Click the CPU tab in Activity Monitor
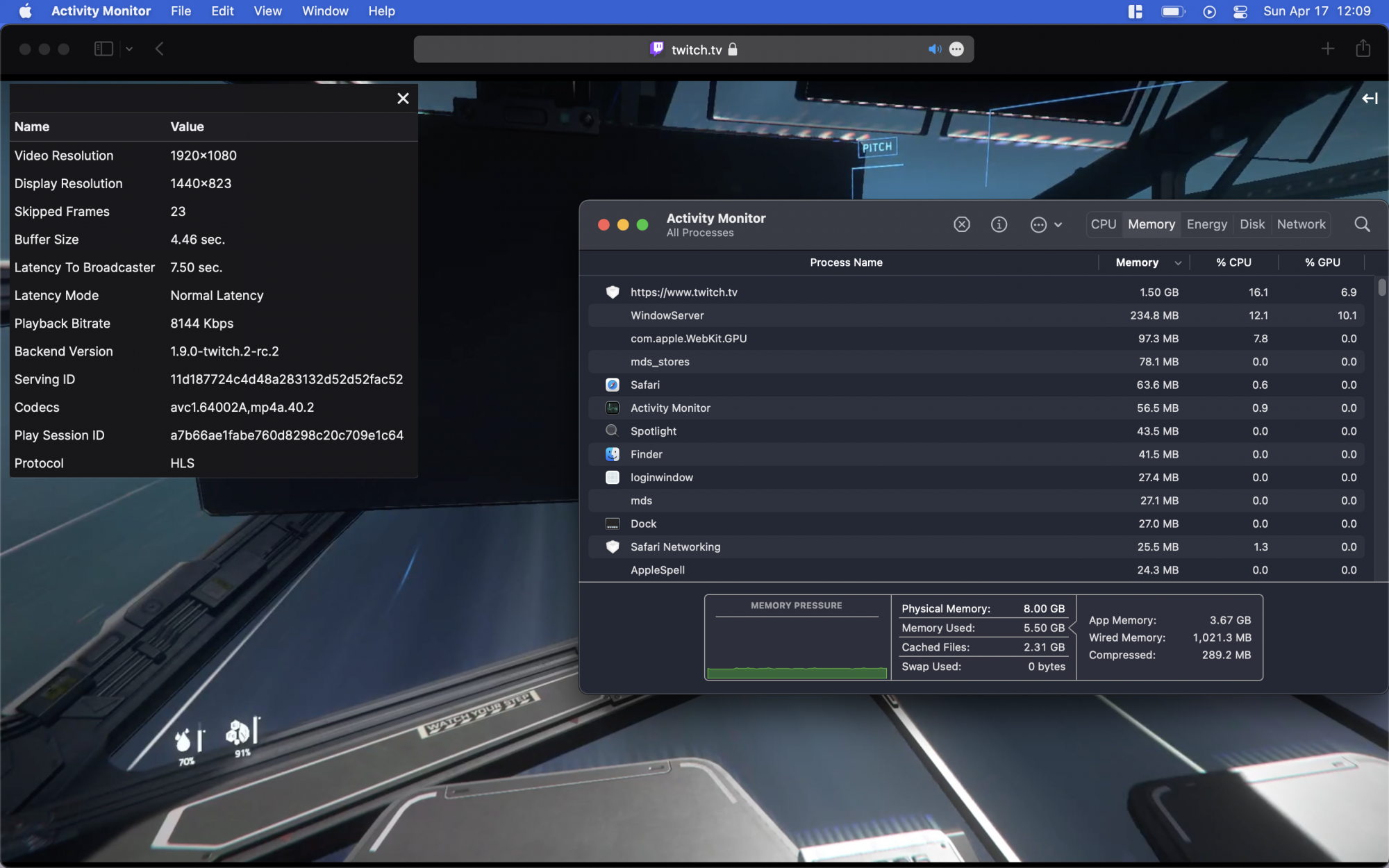This screenshot has width=1389, height=868. (1103, 224)
